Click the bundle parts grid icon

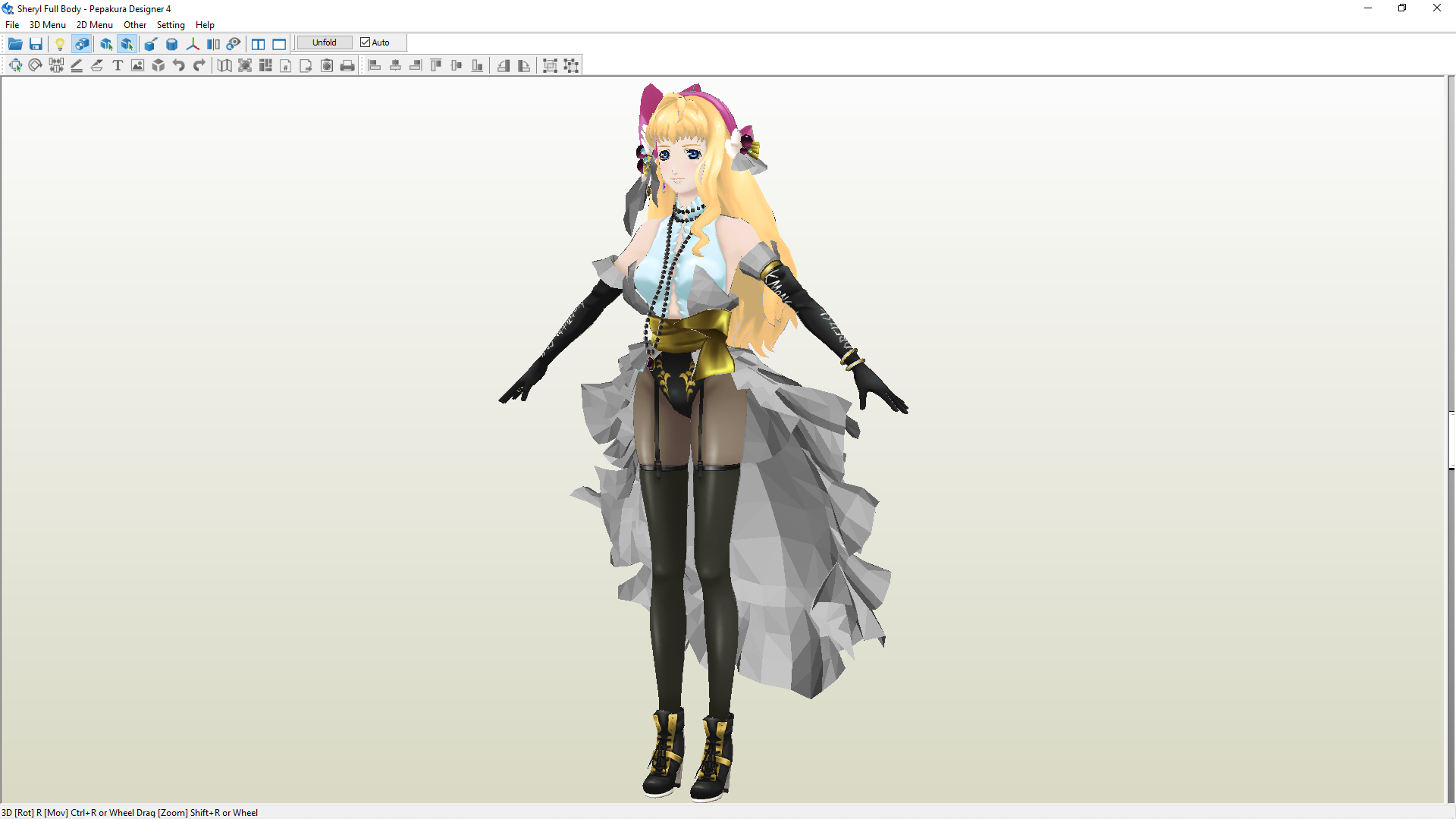click(x=265, y=65)
